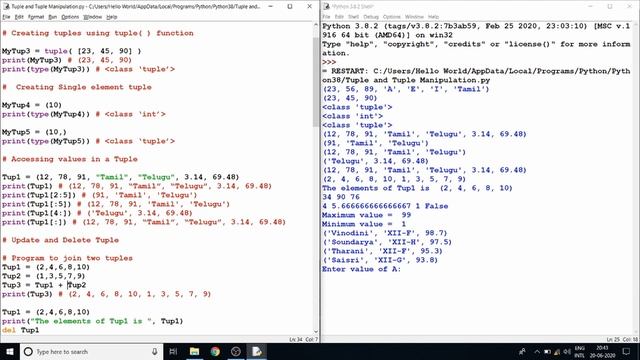Maximize the Python Shell window
Image resolution: width=640 pixels, height=360 pixels.
point(610,7)
